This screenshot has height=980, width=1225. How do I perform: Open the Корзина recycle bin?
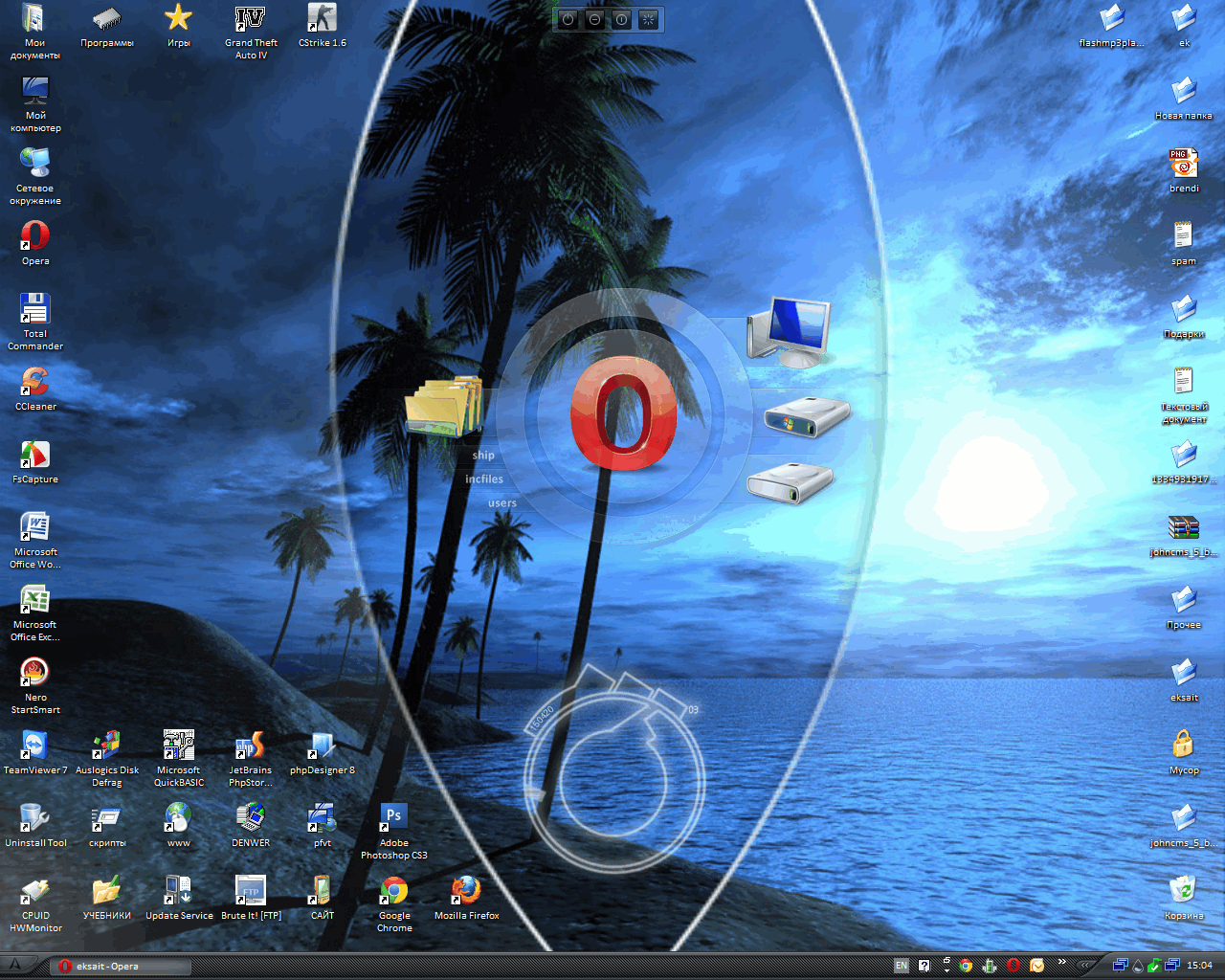pyautogui.click(x=1184, y=898)
